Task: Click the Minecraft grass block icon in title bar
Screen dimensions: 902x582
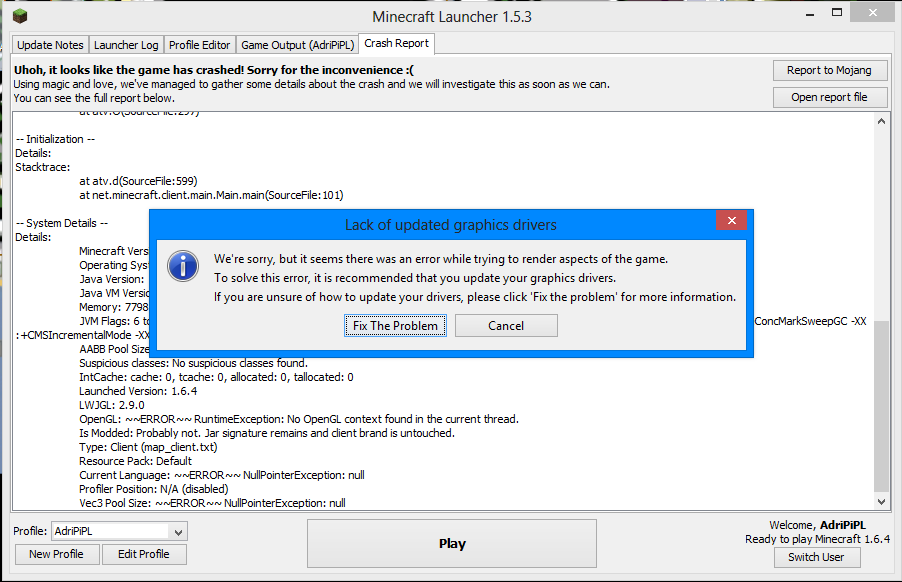Action: coord(20,16)
